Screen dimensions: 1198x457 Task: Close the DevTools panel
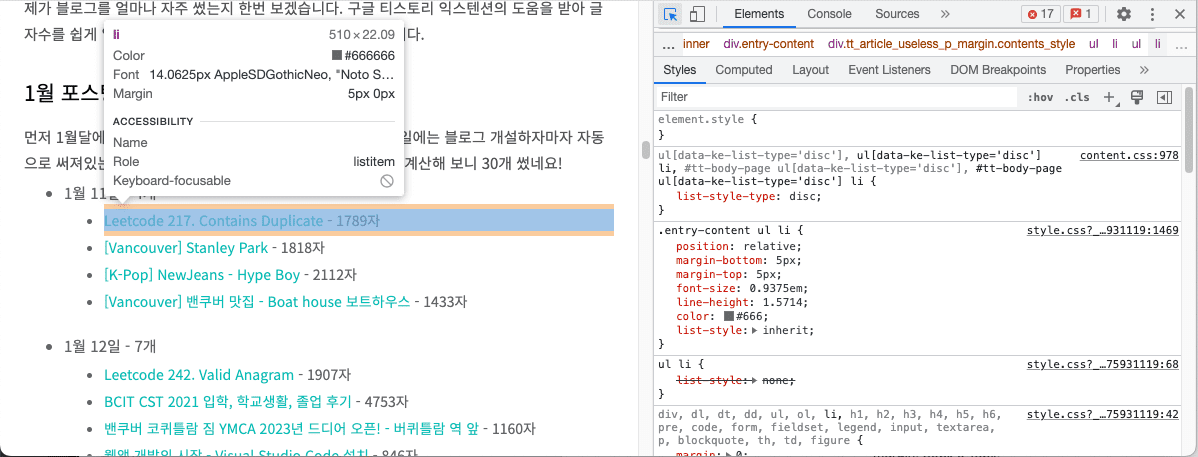click(x=1180, y=14)
